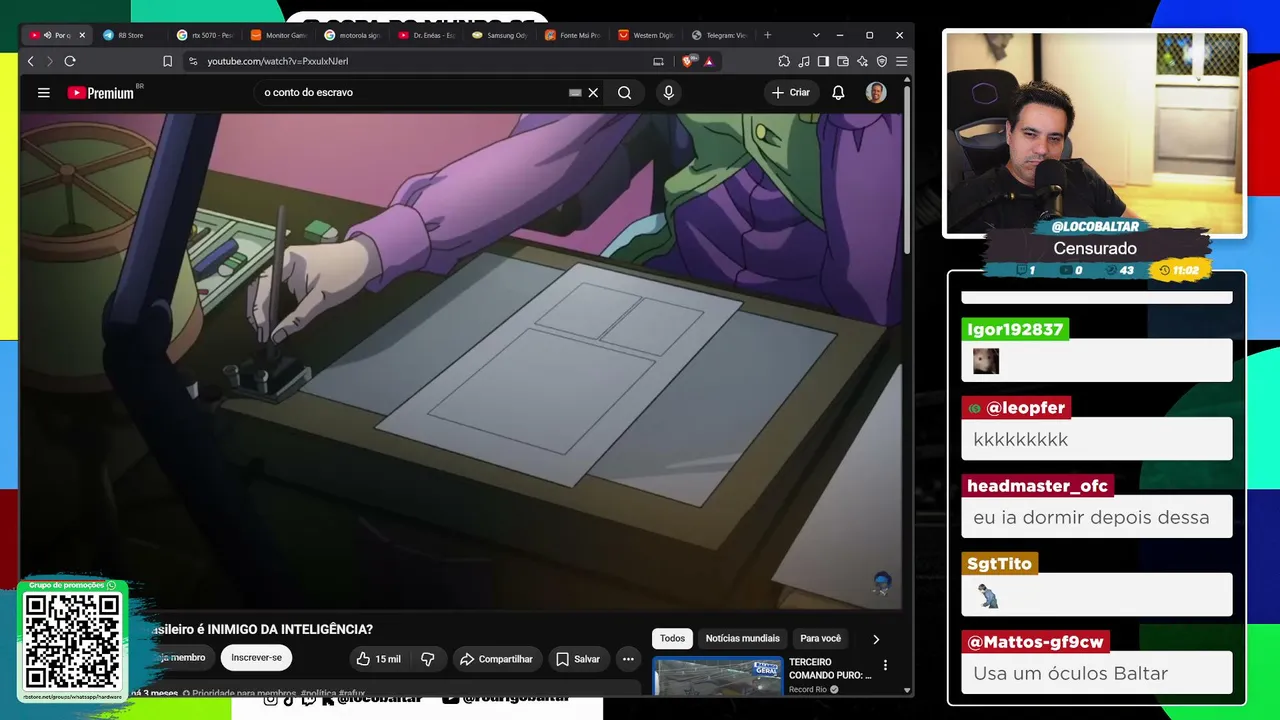Switch to the motorola signature tab
Image resolution: width=1280 pixels, height=720 pixels.
(352, 35)
